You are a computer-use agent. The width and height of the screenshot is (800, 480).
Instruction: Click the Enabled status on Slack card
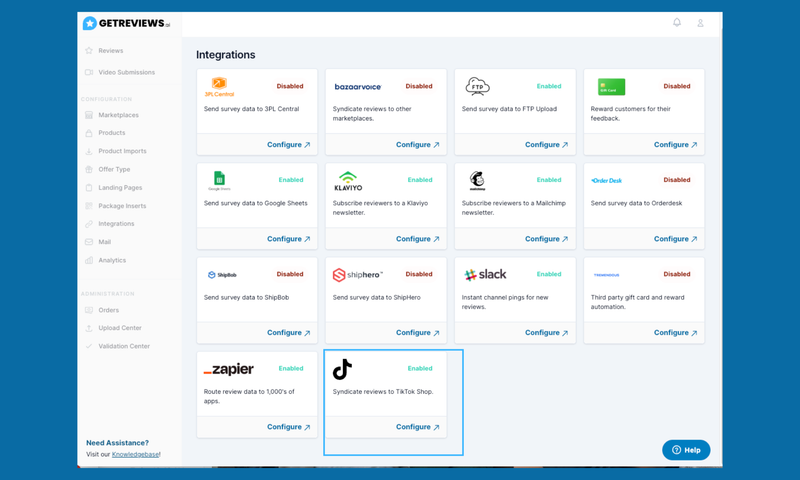(549, 274)
